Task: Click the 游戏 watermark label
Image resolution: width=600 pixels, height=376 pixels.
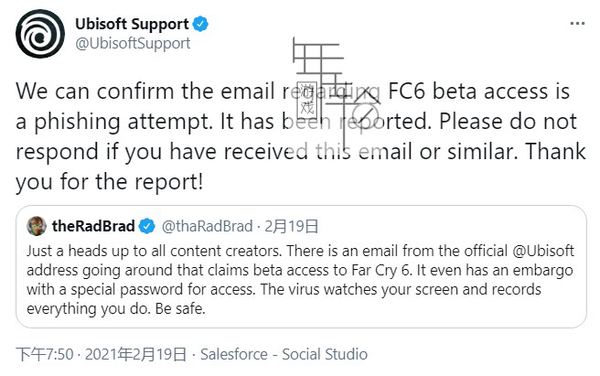Action: 307,99
